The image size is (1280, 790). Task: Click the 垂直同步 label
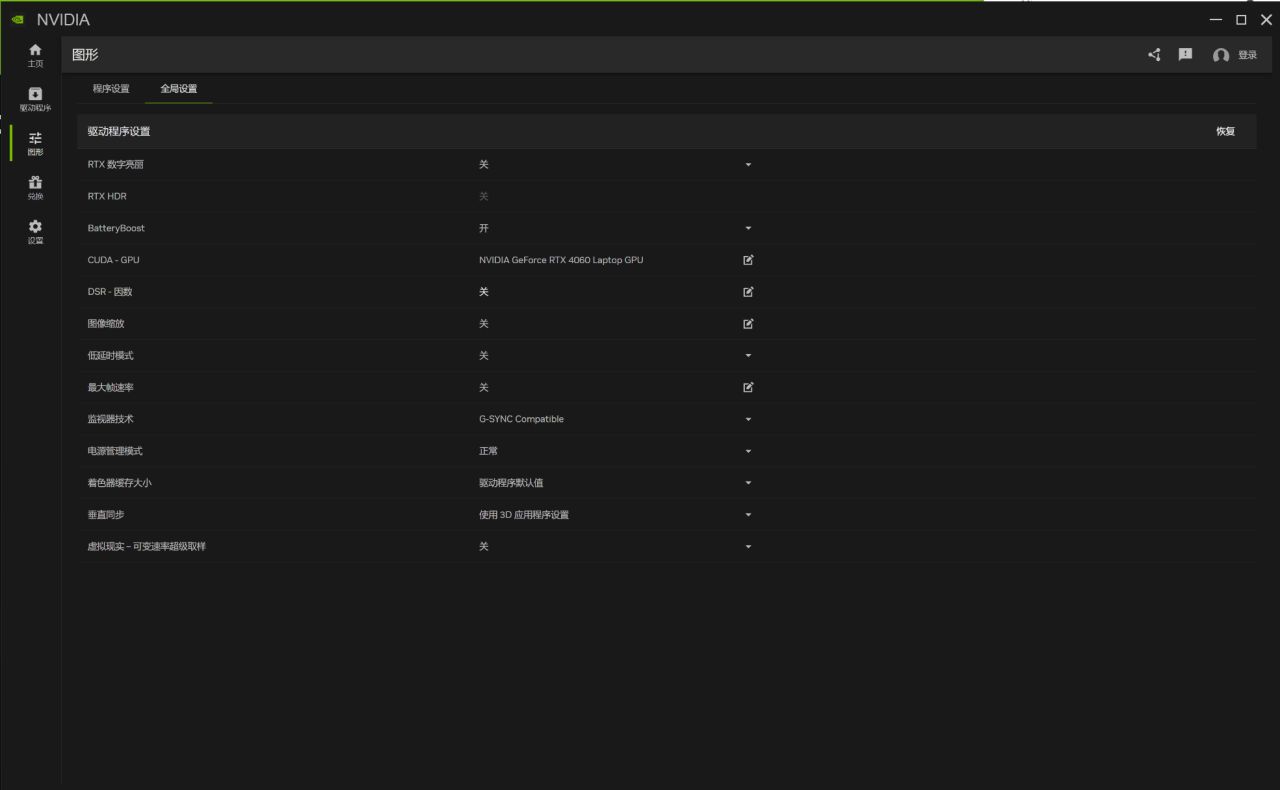pos(106,515)
